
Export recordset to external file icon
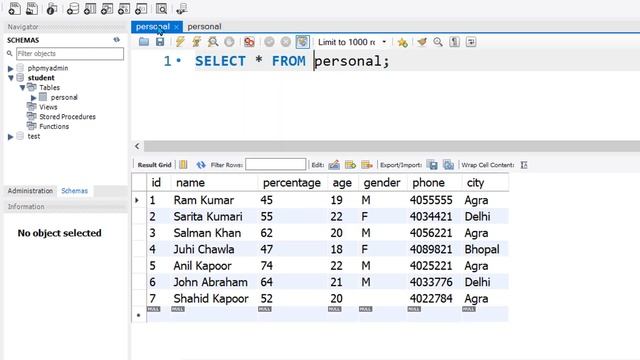tap(432, 164)
